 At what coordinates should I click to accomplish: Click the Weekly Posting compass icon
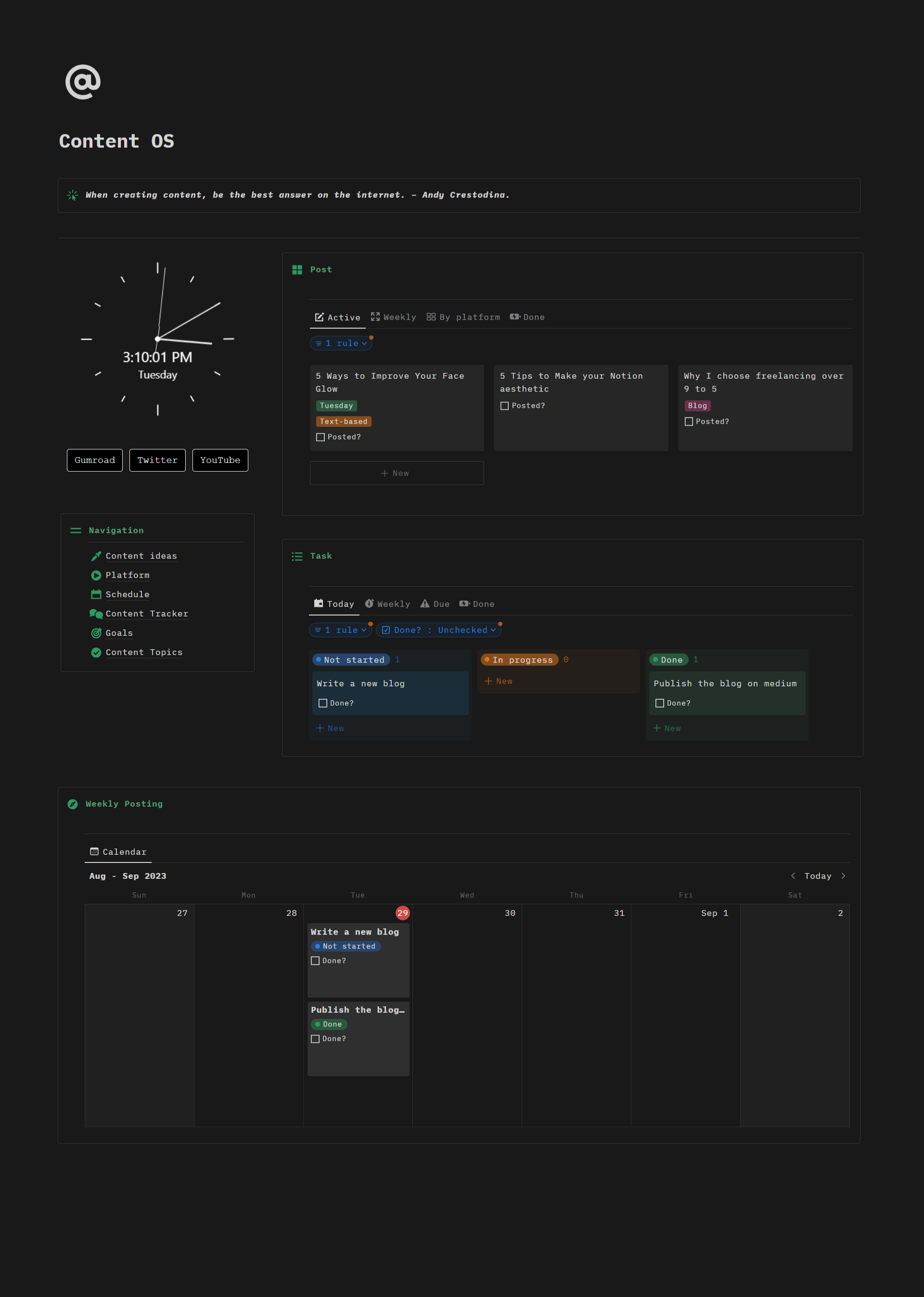[73, 804]
